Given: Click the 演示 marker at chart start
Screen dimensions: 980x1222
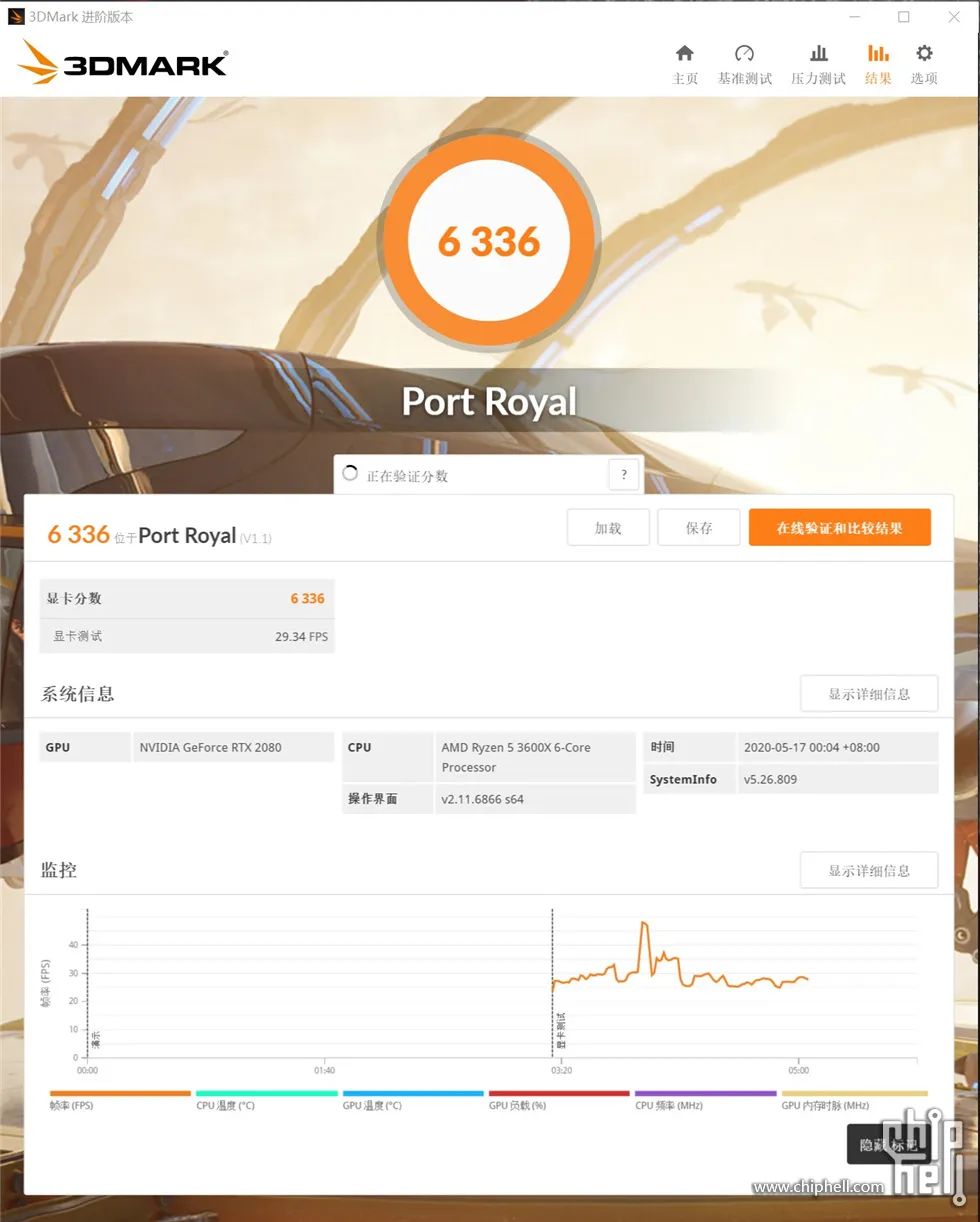Looking at the screenshot, I should click(96, 1038).
